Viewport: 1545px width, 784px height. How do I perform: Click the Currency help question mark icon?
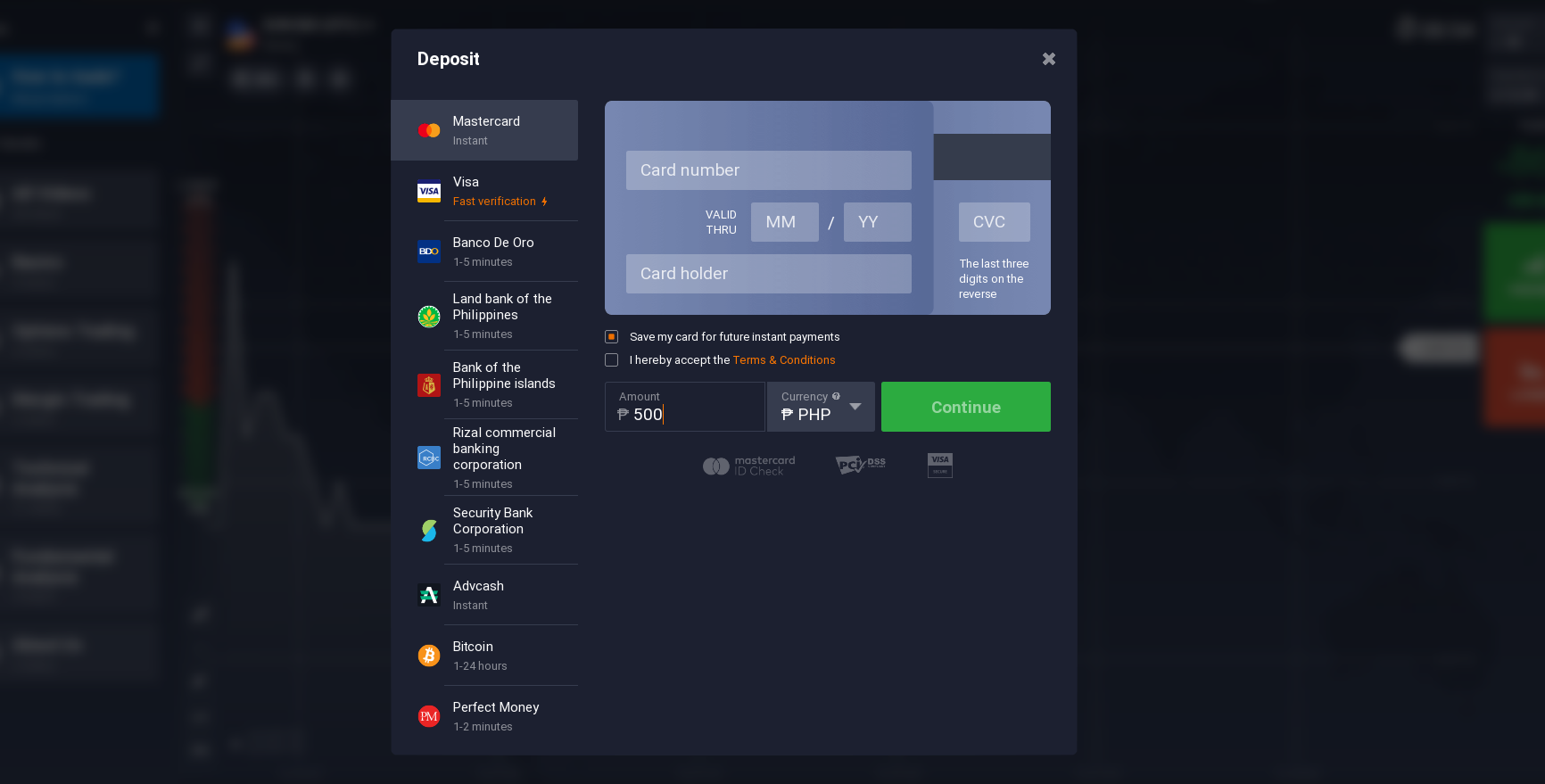click(x=836, y=396)
